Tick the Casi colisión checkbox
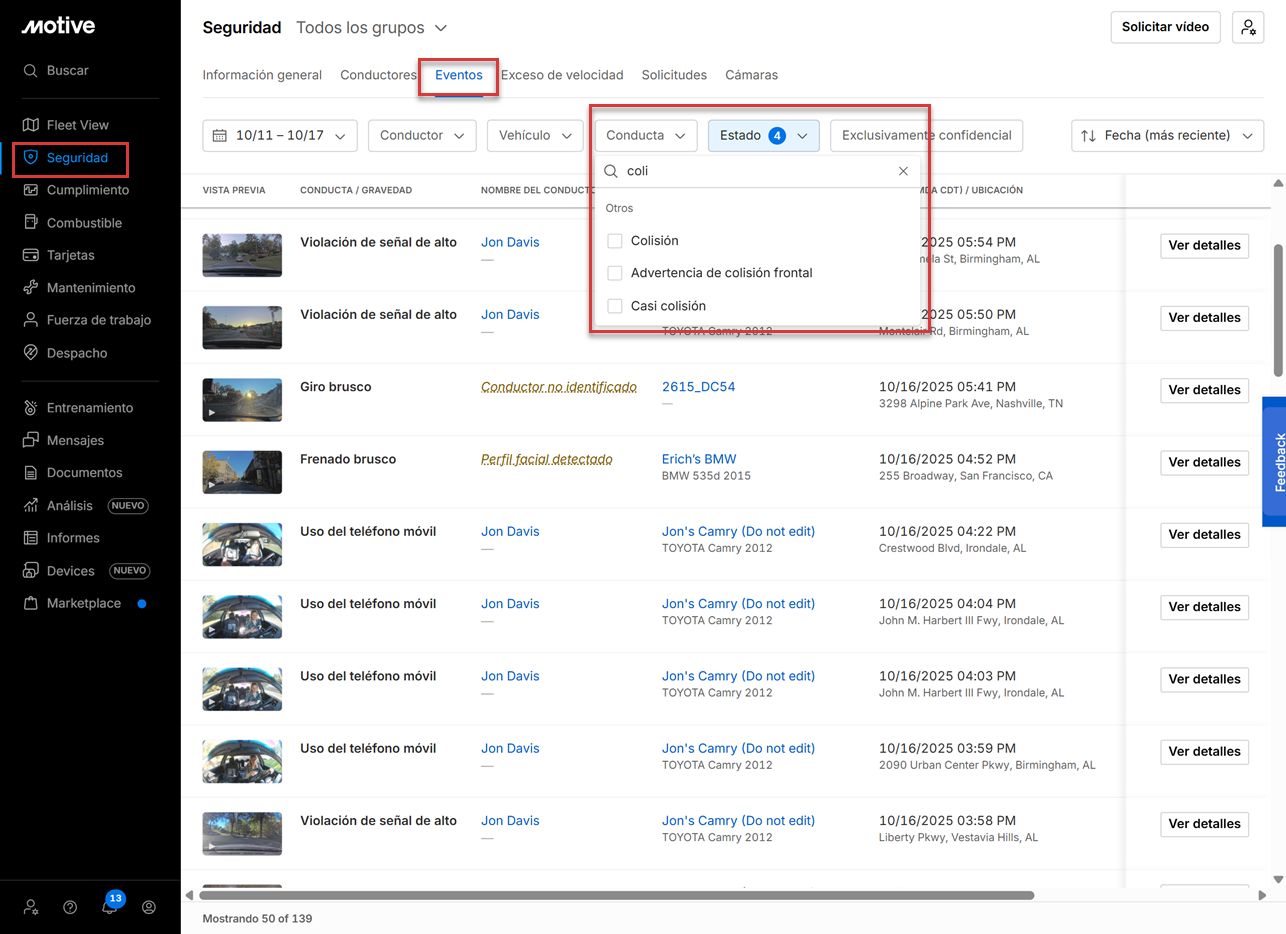Screen dimensions: 1286x934 click(x=615, y=306)
